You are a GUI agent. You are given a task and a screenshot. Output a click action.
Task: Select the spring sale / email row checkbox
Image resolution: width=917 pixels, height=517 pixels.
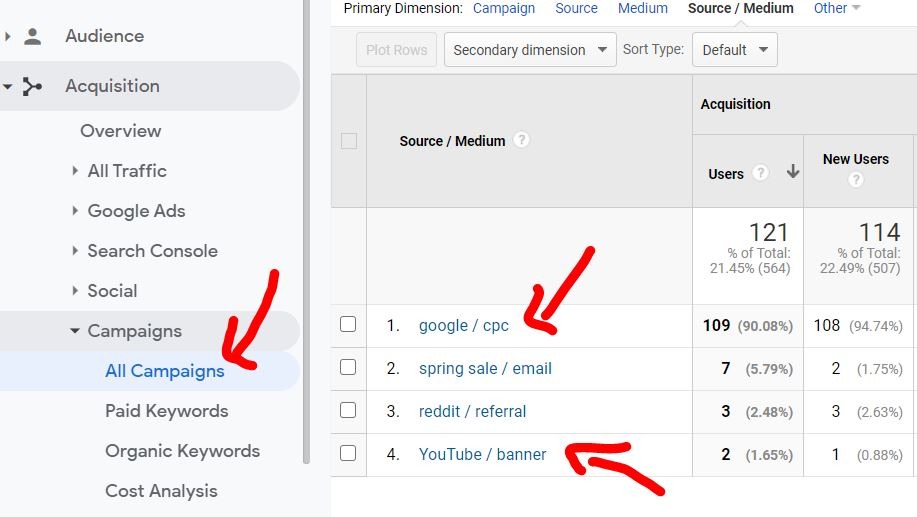(348, 368)
